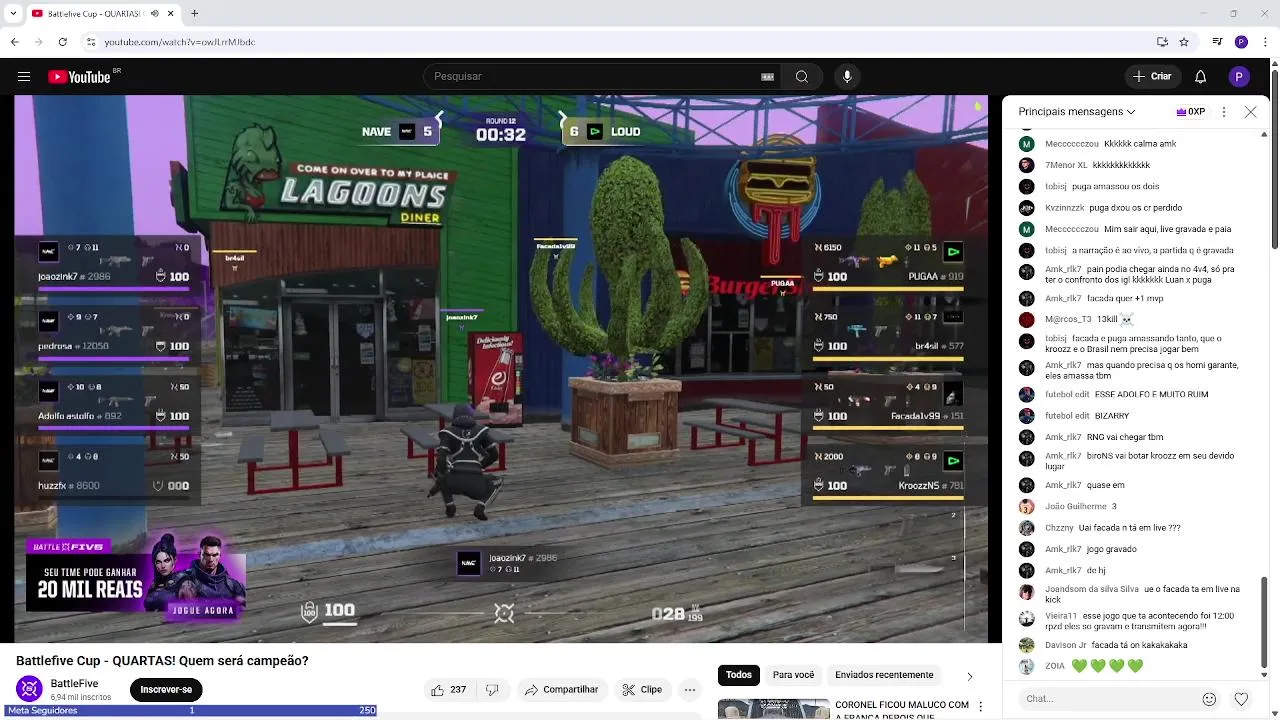Image resolution: width=1280 pixels, height=720 pixels.
Task: Open the browser media controls icon
Action: click(x=1217, y=42)
